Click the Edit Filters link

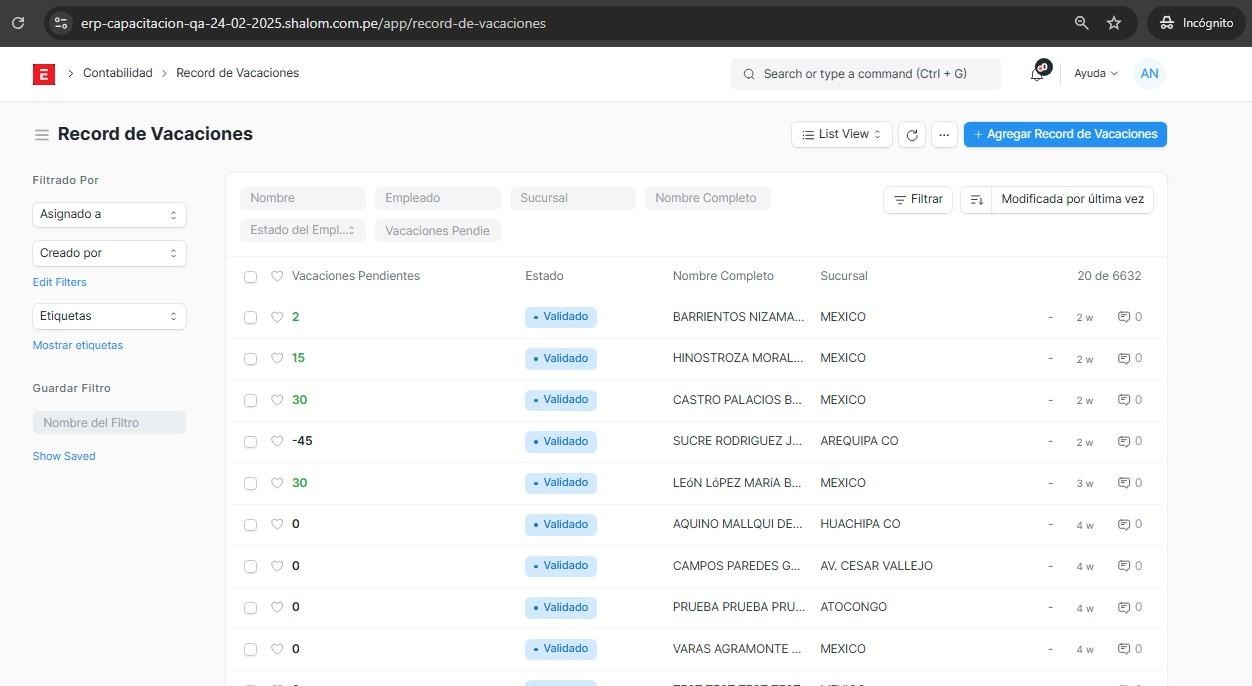click(59, 282)
